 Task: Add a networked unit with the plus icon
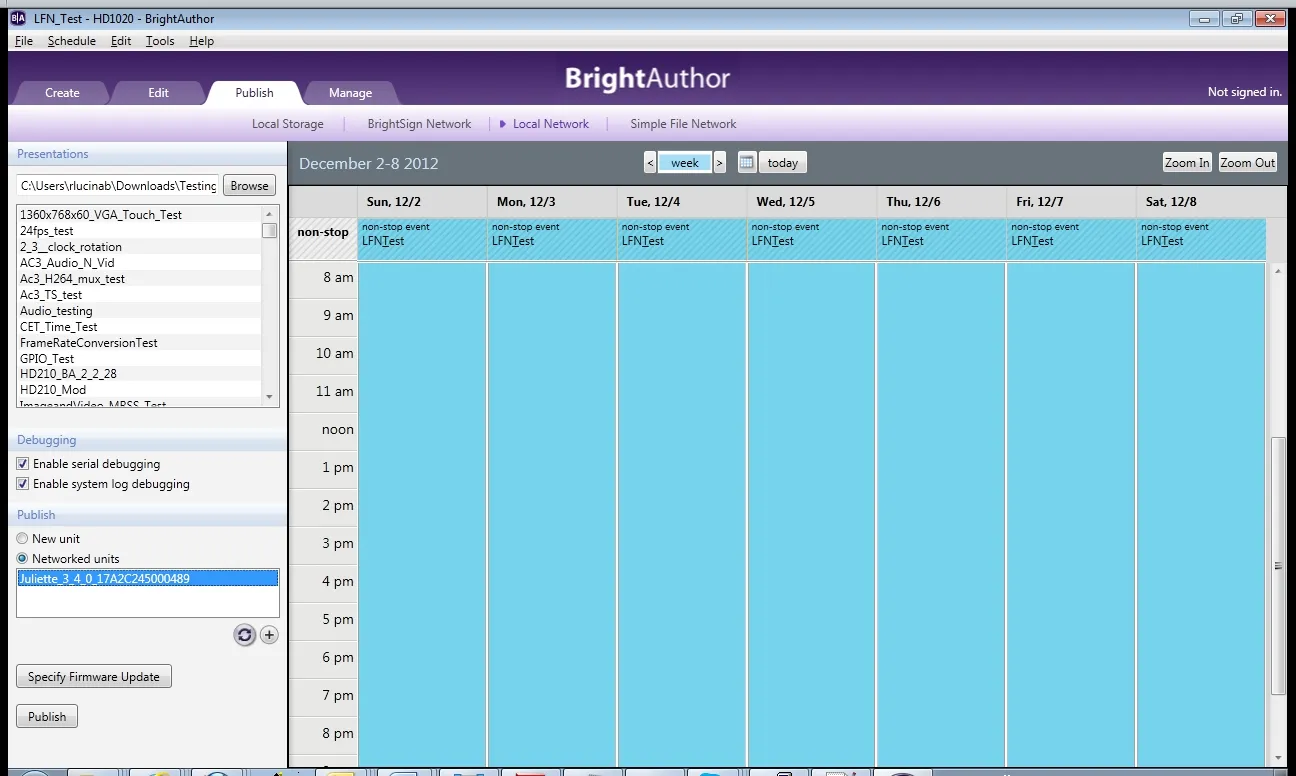pos(269,635)
